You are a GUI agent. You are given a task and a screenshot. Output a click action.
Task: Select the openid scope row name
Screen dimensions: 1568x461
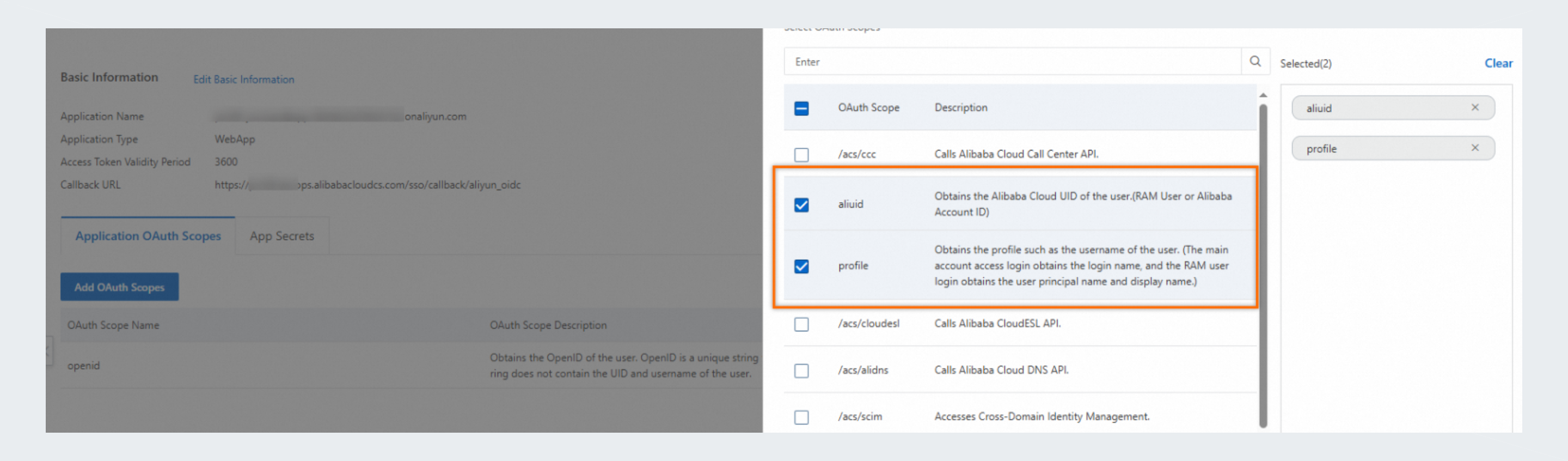(83, 366)
